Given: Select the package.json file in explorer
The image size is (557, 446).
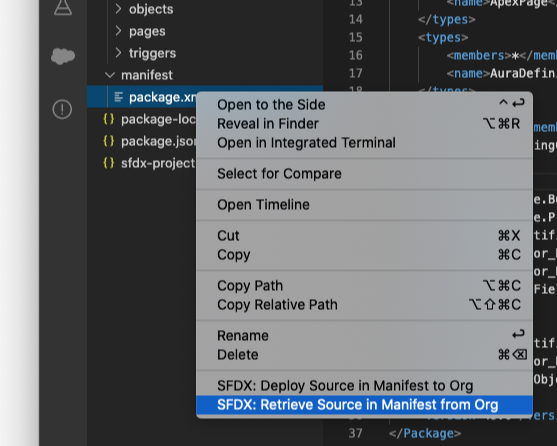Looking at the screenshot, I should [142, 141].
